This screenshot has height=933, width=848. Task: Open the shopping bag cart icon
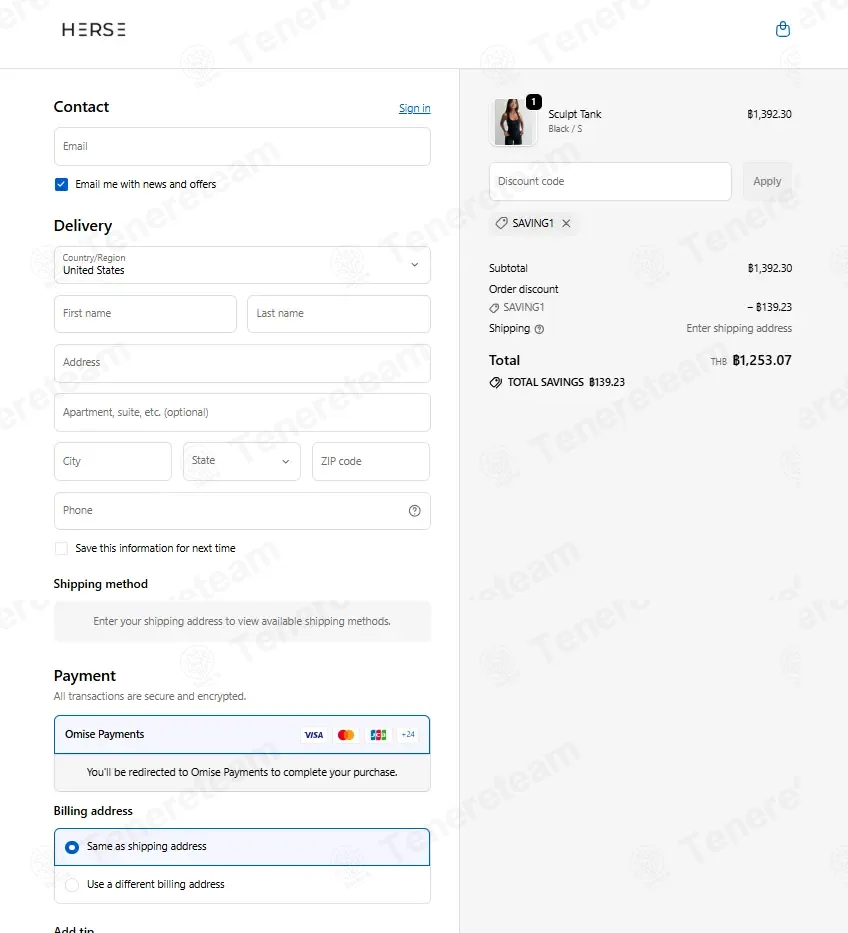[783, 29]
